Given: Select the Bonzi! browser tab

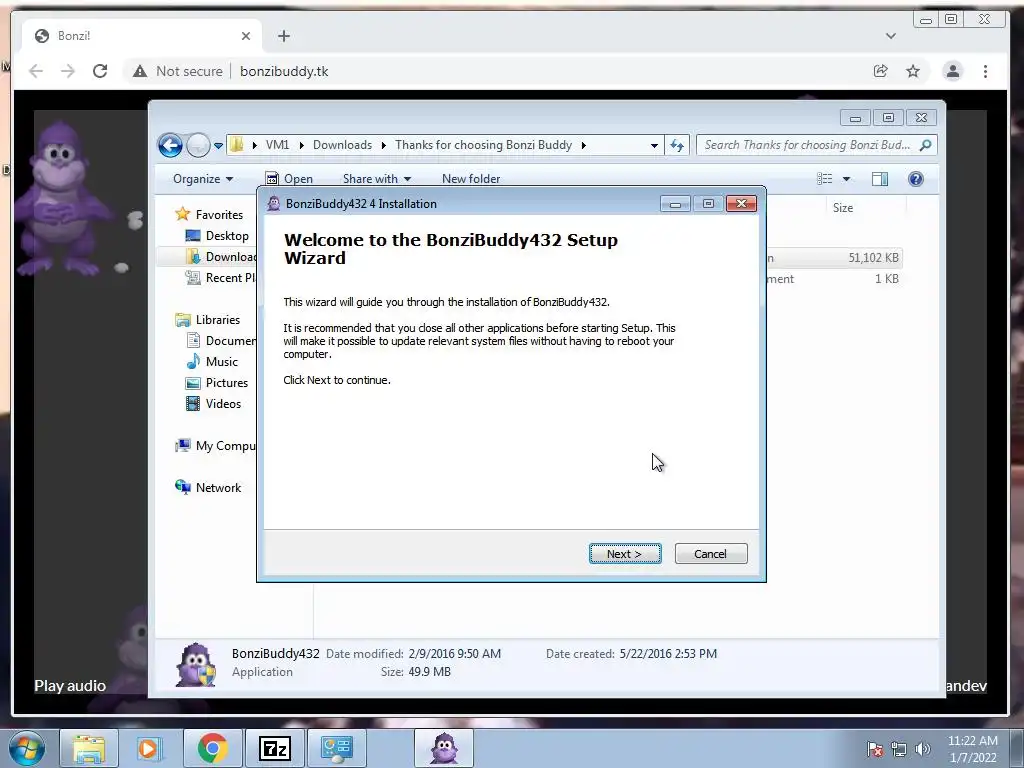Looking at the screenshot, I should click(x=142, y=36).
